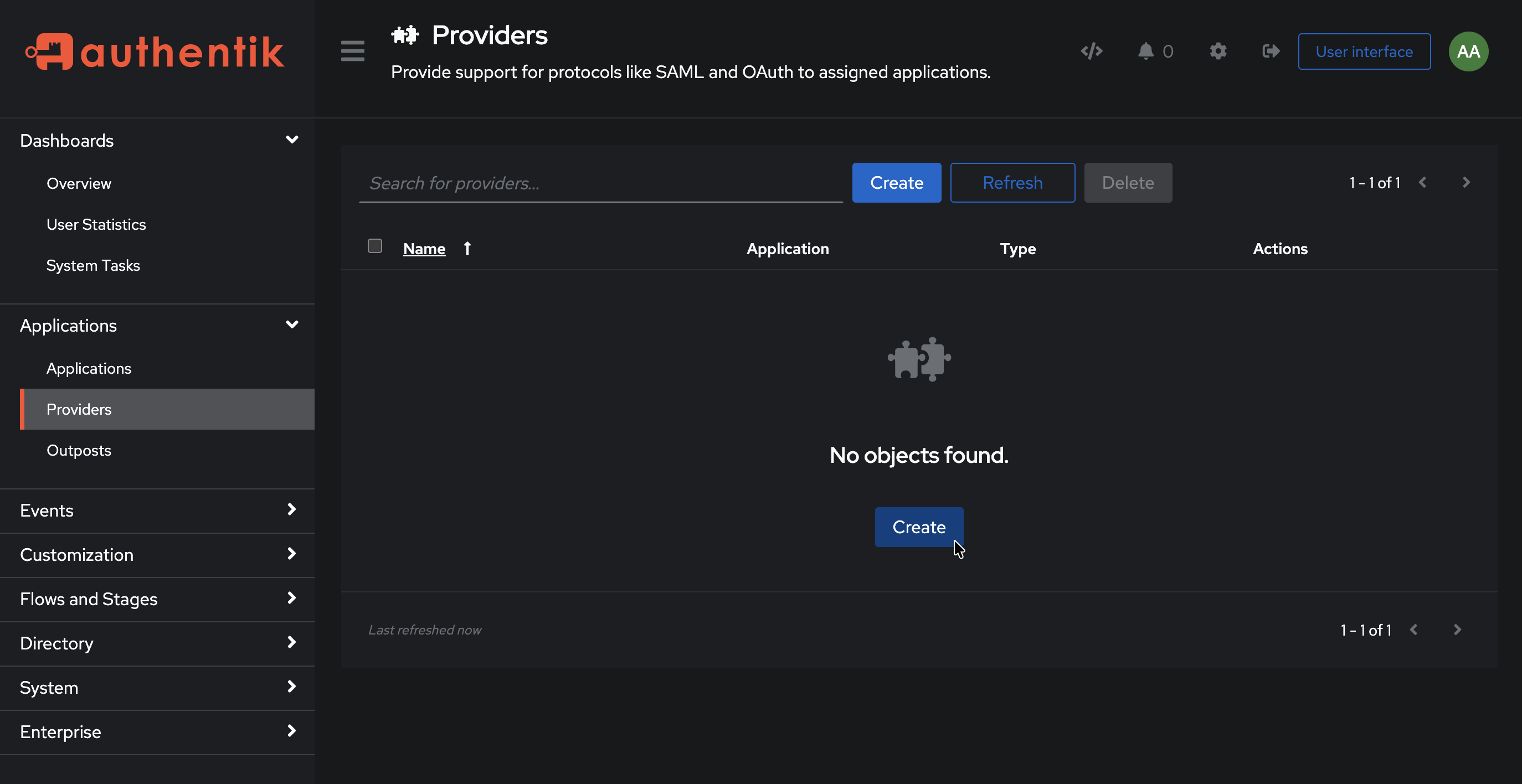Open the AA user avatar
Viewport: 1522px width, 784px height.
tap(1468, 51)
